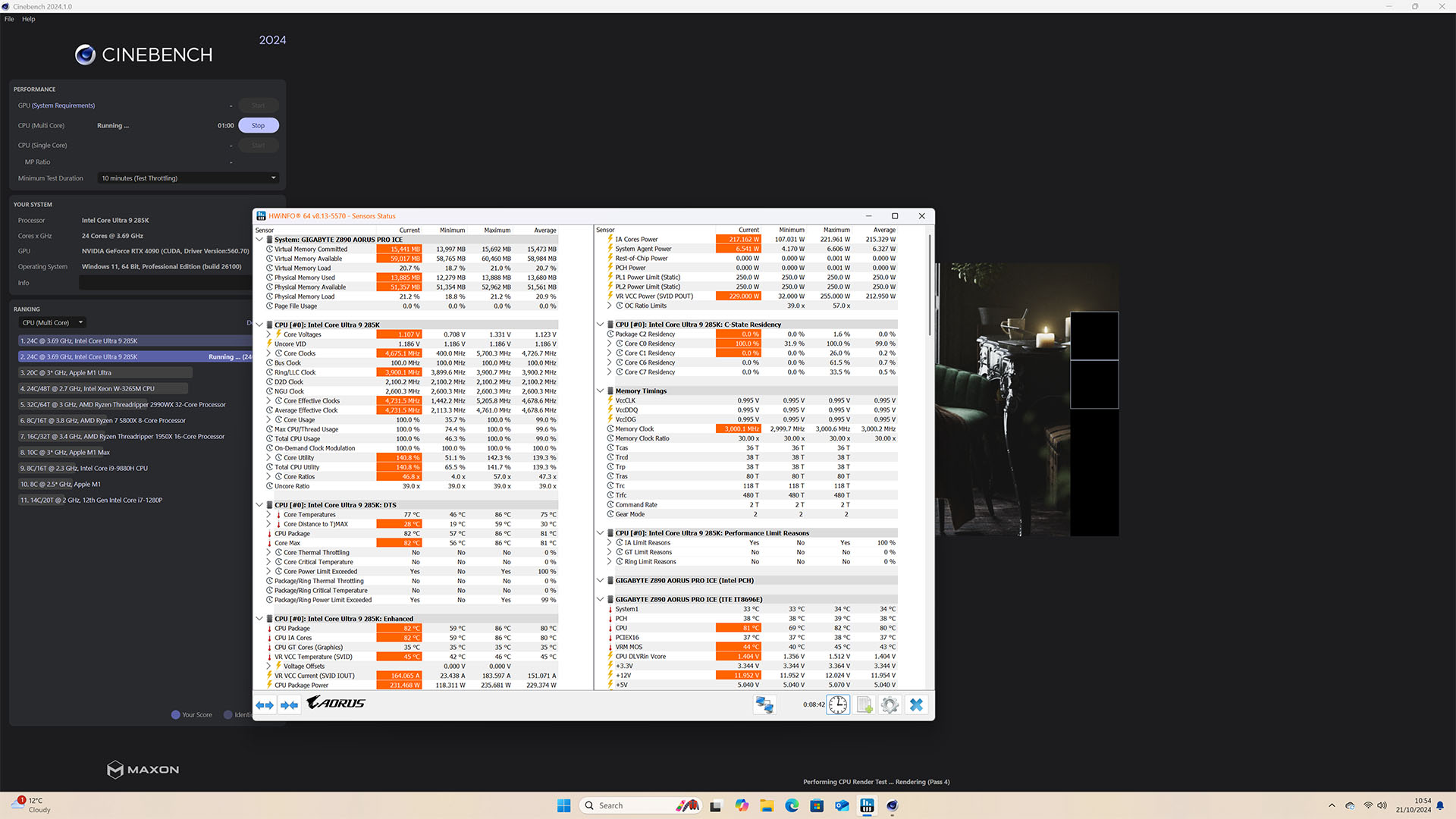Collapse the GIGABYTE Z890 (ITE IT8696E) section
1456x819 pixels.
click(x=601, y=600)
